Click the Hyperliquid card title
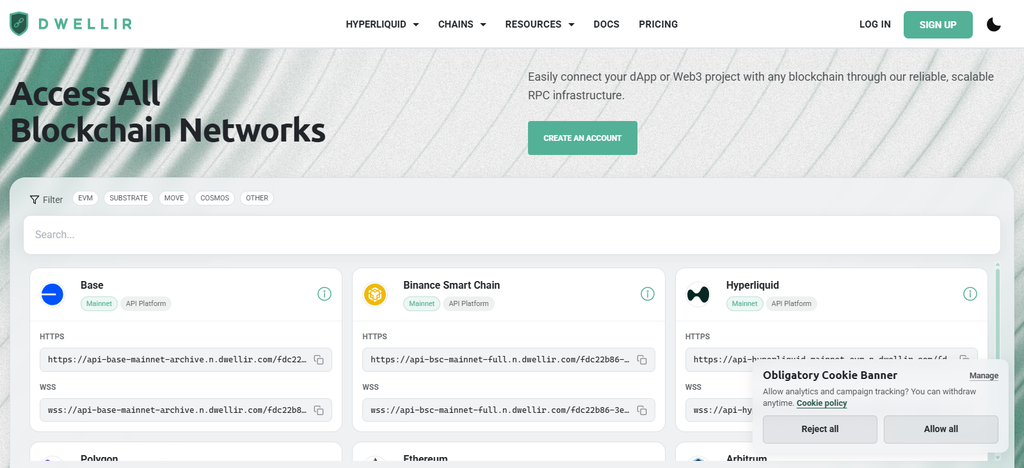The width and height of the screenshot is (1024, 468). coord(752,285)
